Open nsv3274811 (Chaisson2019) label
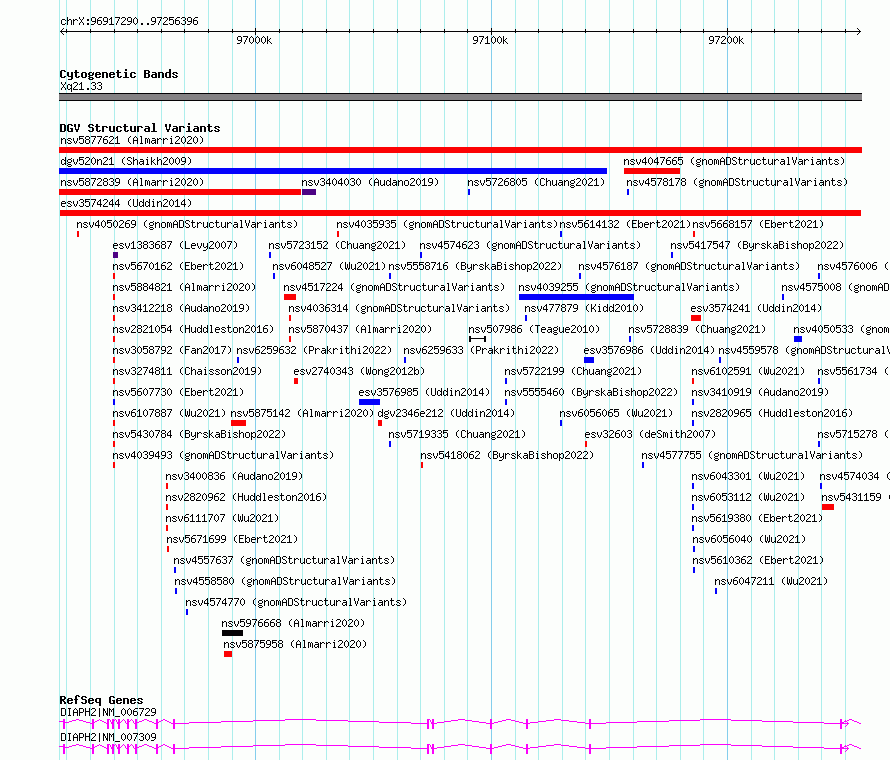The height and width of the screenshot is (760, 890). coord(187,371)
